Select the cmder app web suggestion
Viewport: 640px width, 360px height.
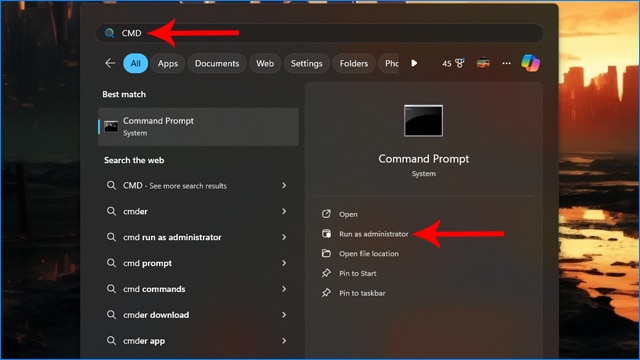[198, 341]
